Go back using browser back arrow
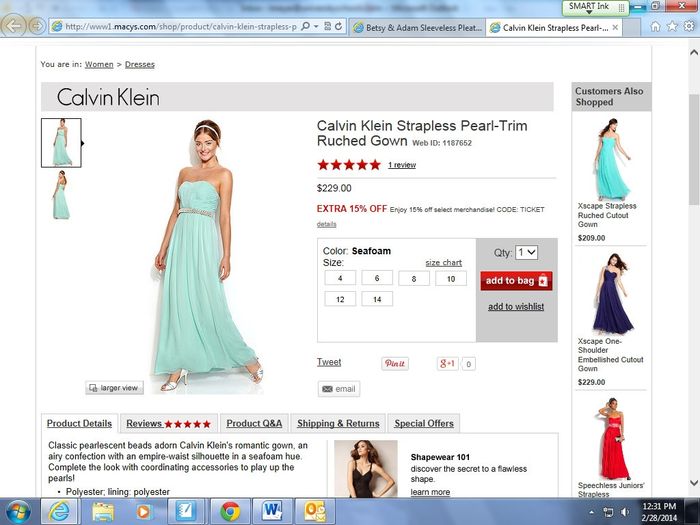This screenshot has height=525, width=700. click(14, 26)
